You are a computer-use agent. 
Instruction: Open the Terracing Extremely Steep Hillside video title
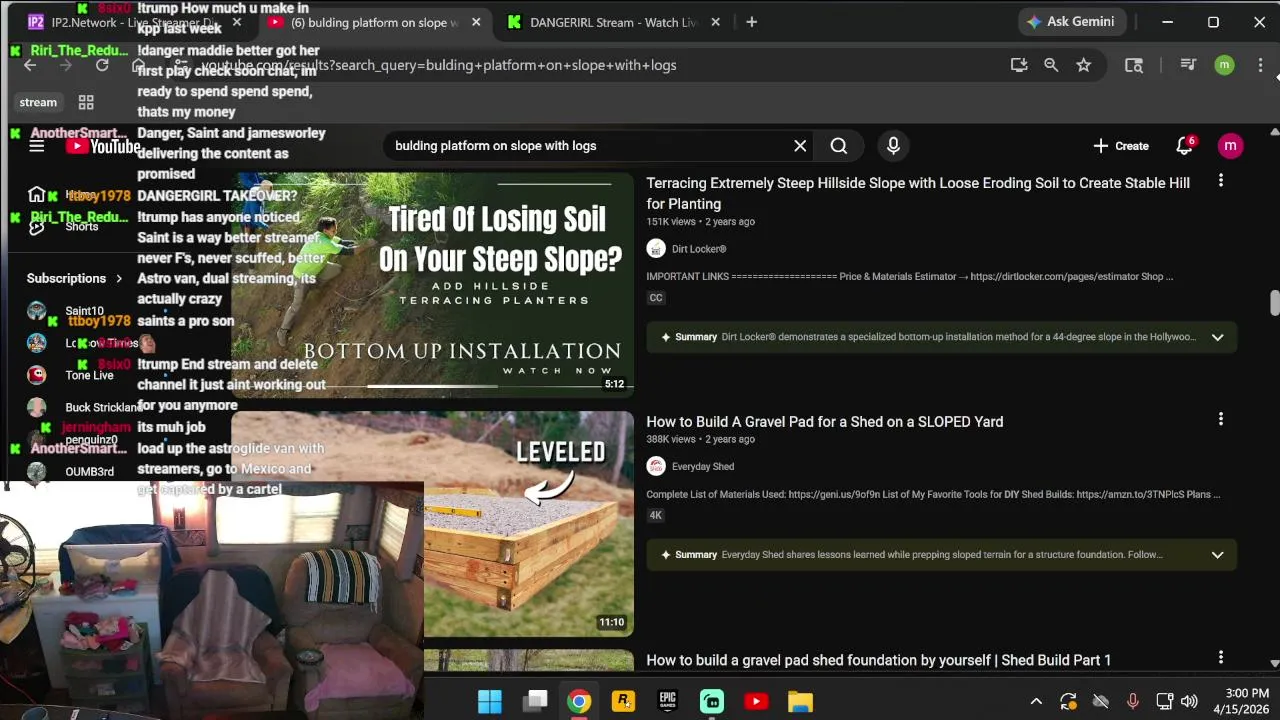click(918, 193)
